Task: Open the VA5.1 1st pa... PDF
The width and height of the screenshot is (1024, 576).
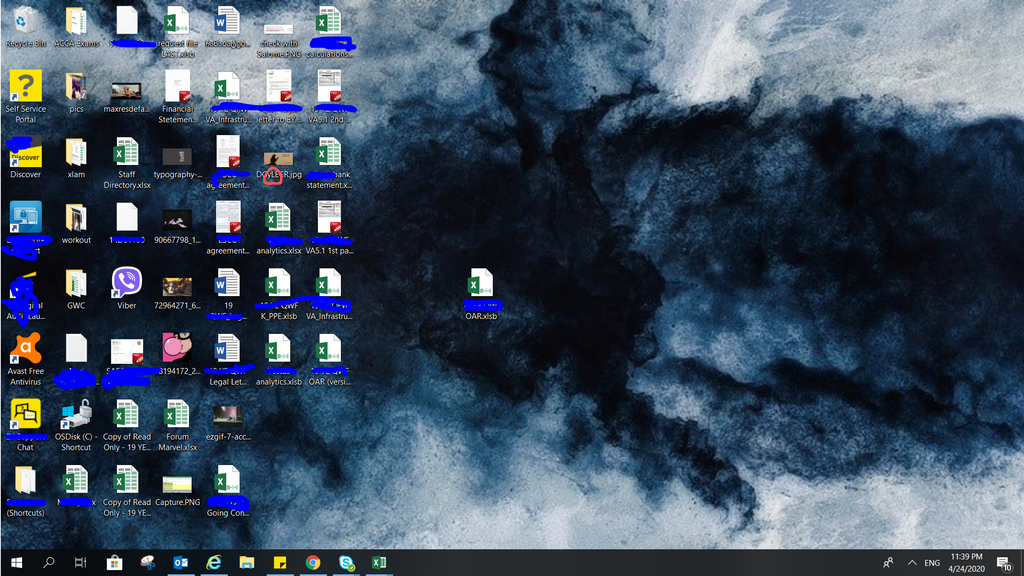Action: coord(329,228)
